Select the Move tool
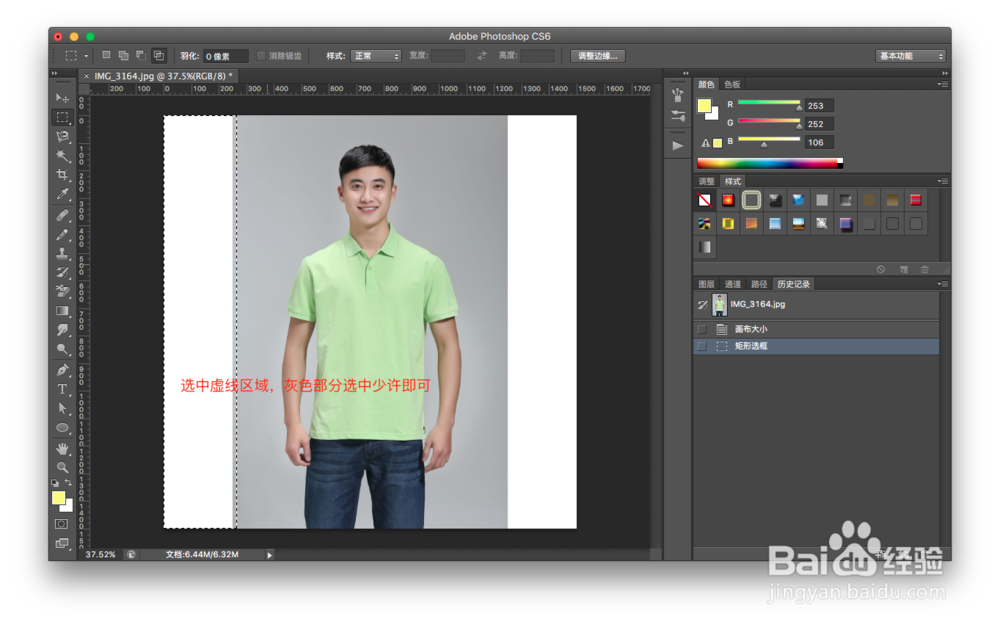 click(x=62, y=98)
